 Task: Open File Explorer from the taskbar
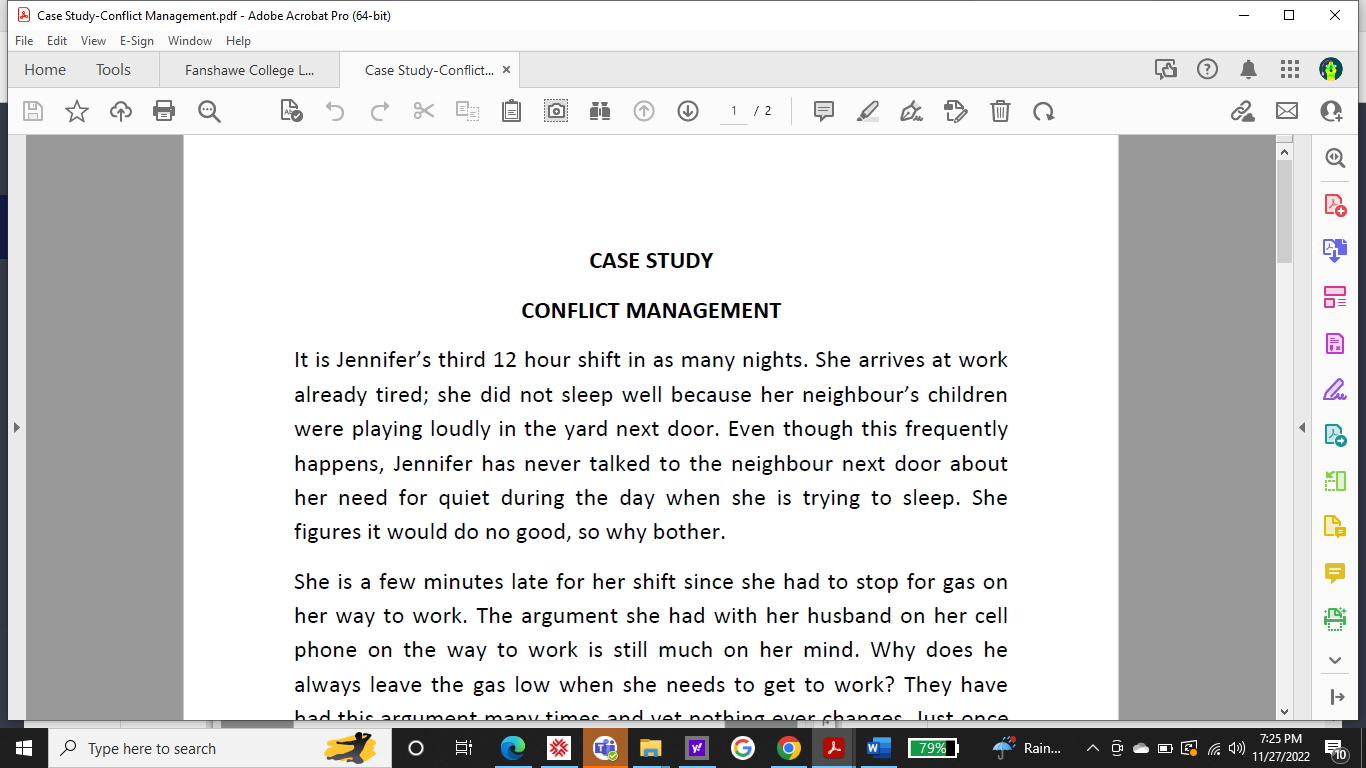coord(651,748)
